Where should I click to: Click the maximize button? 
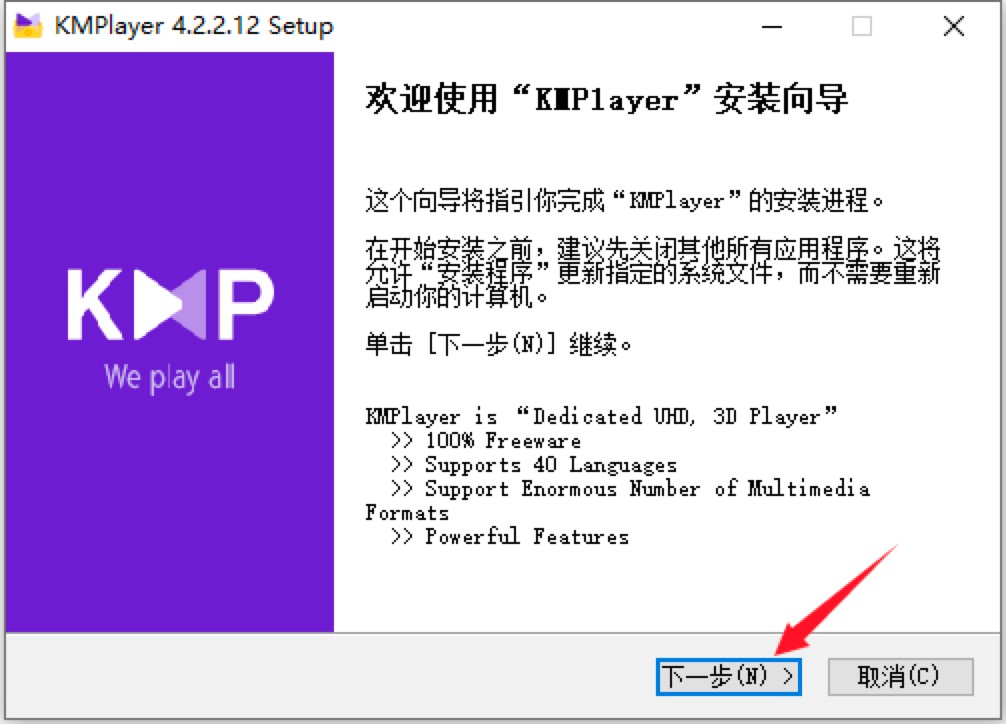[x=861, y=27]
